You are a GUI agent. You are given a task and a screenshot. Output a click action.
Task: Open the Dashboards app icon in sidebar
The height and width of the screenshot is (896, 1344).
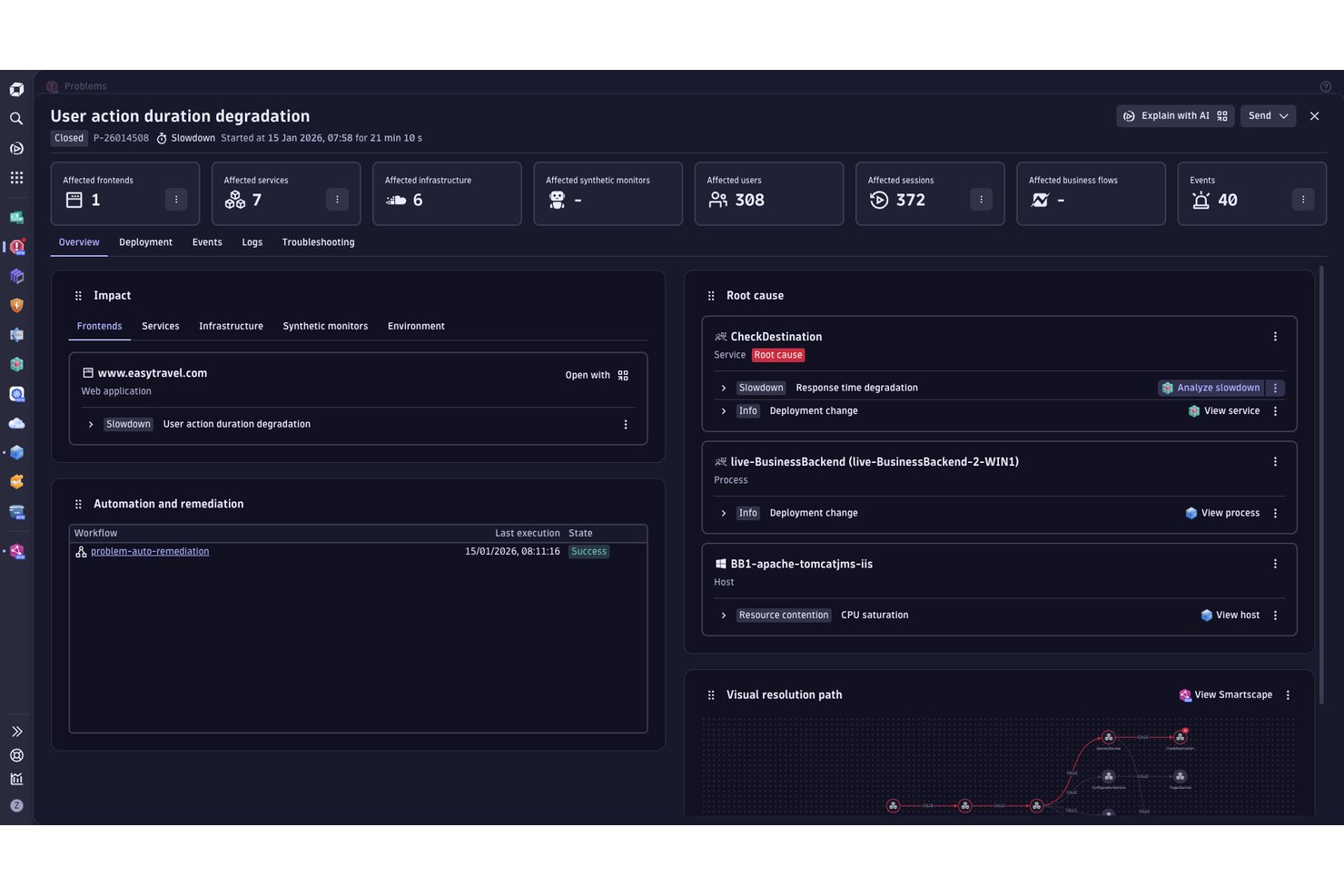pos(16,218)
